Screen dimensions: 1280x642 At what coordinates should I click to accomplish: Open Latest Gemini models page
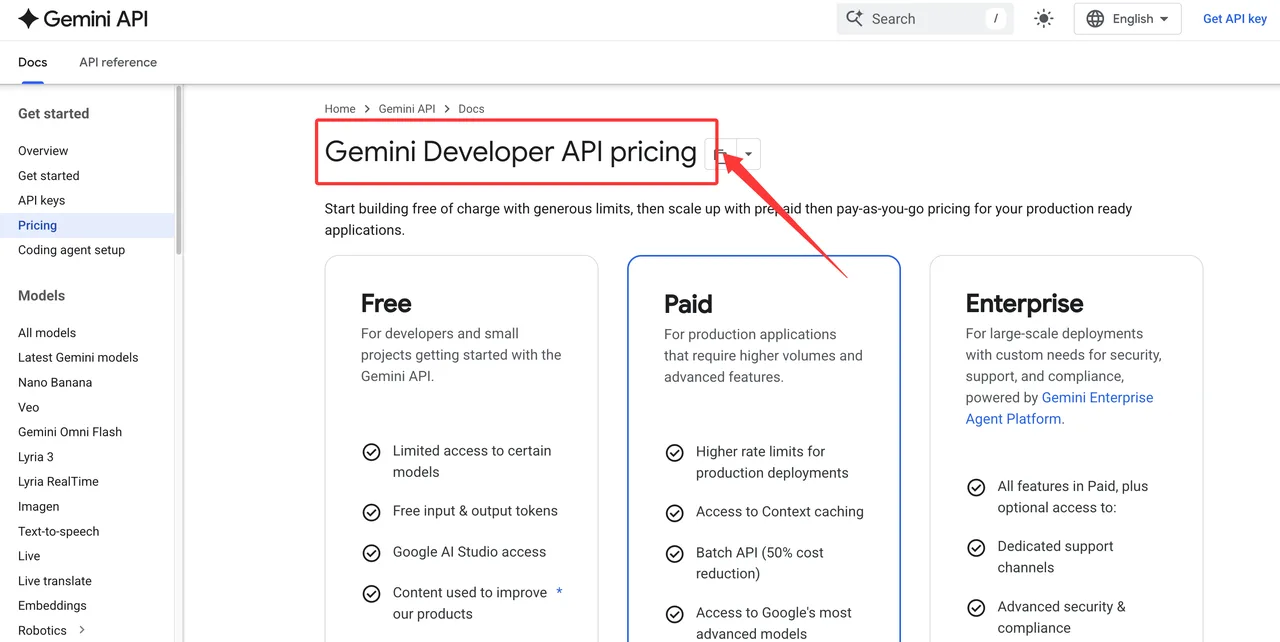[x=78, y=357]
